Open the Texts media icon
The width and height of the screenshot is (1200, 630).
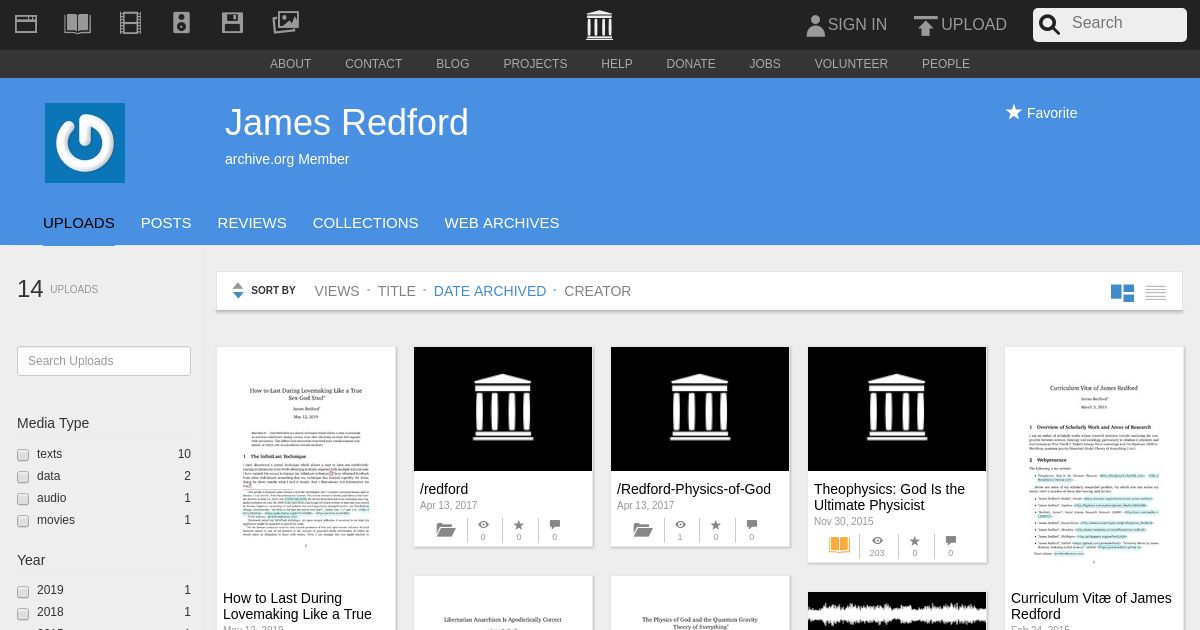click(78, 23)
